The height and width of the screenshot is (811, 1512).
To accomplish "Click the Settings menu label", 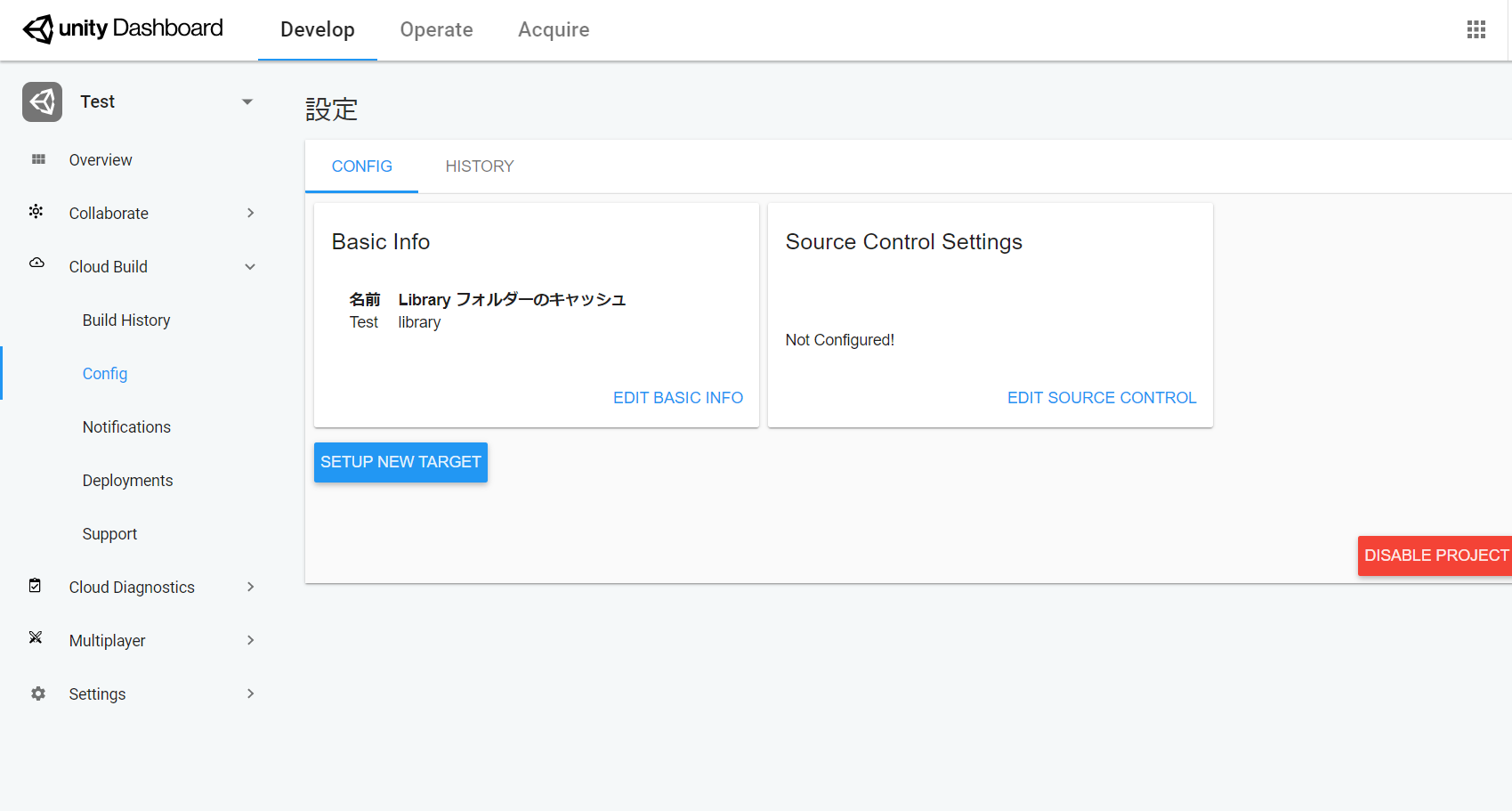I will point(97,694).
